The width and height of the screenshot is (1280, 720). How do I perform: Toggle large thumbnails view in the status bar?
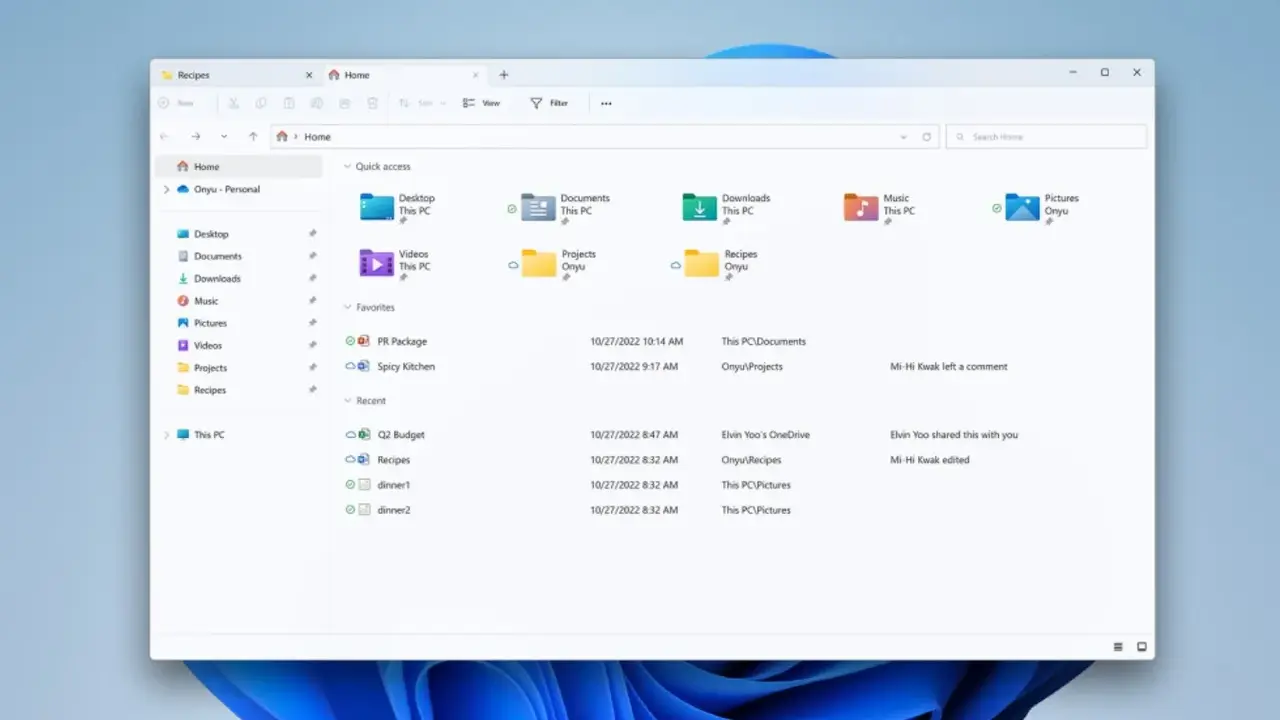1141,647
